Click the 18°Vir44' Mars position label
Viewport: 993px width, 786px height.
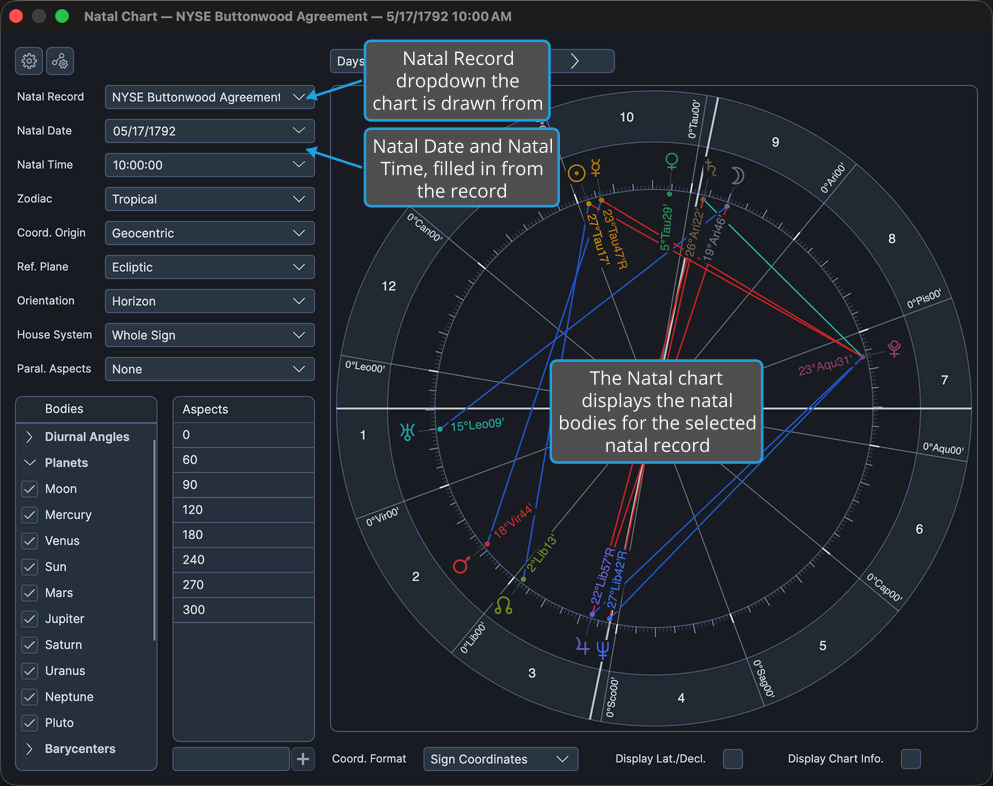coord(514,521)
